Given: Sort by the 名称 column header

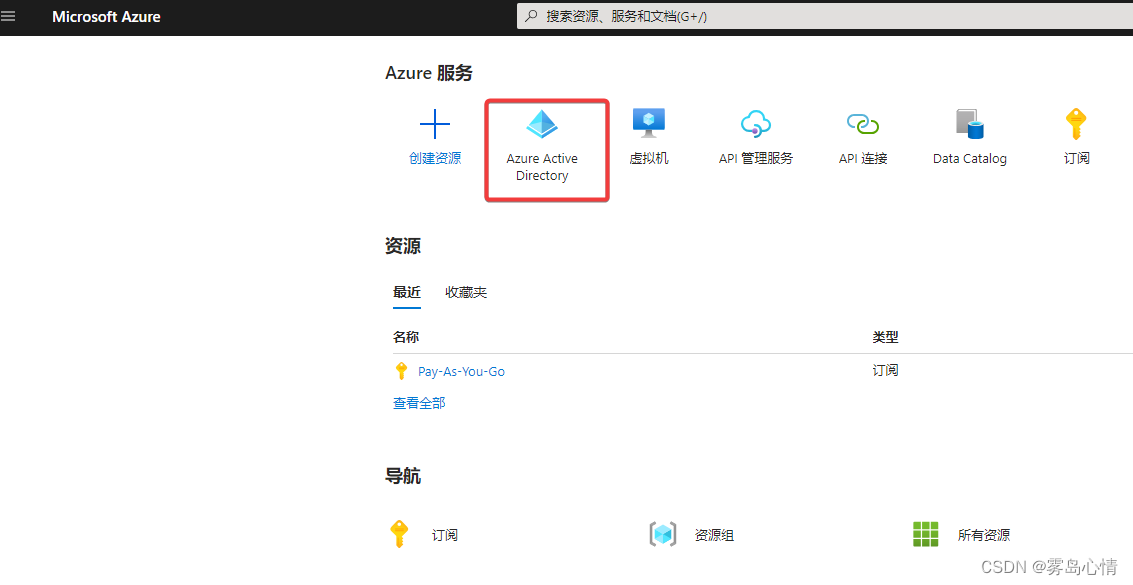Looking at the screenshot, I should tap(406, 337).
